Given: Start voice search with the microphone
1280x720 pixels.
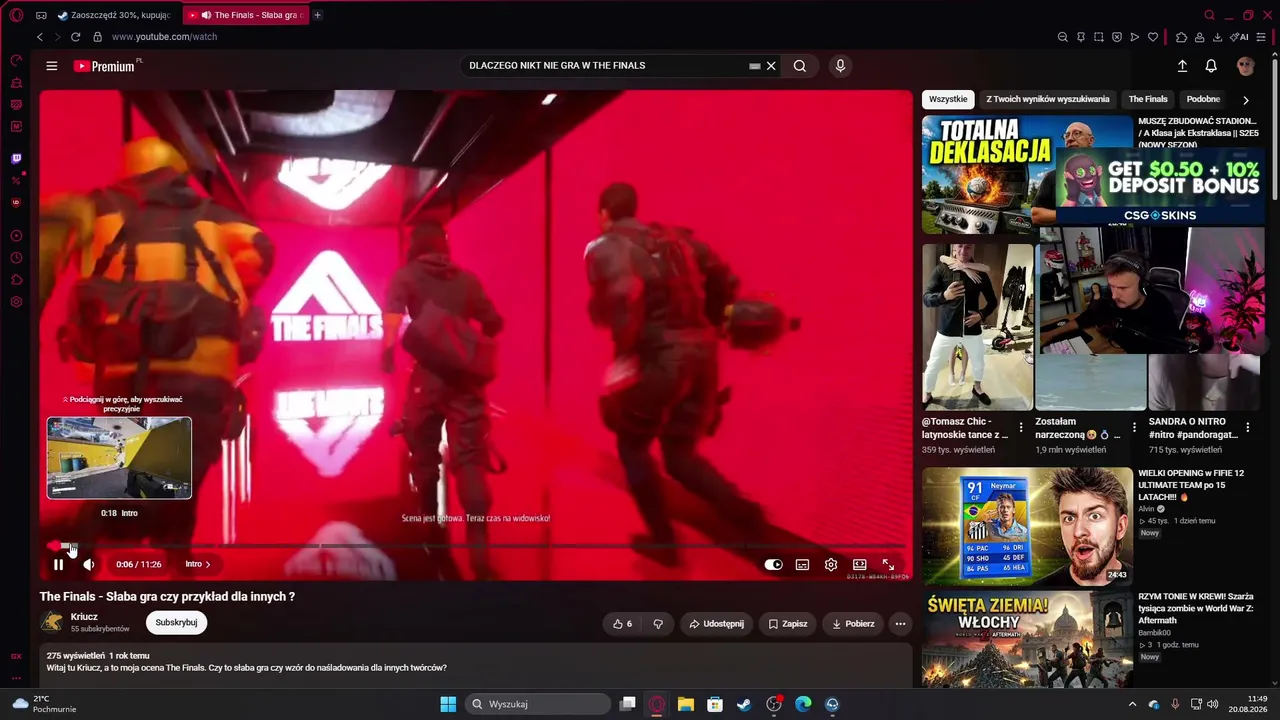Looking at the screenshot, I should pyautogui.click(x=840, y=66).
